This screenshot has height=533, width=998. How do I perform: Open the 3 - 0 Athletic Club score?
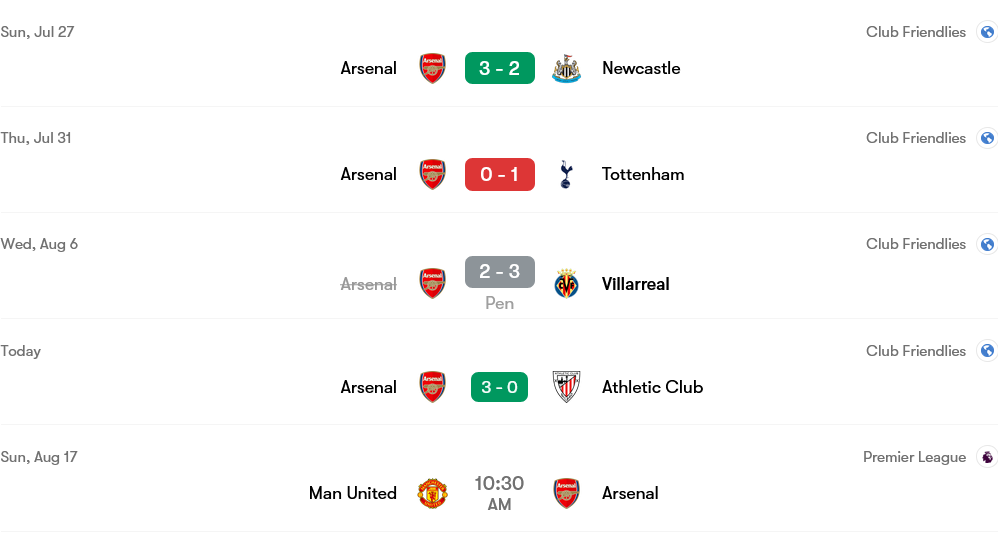point(500,387)
